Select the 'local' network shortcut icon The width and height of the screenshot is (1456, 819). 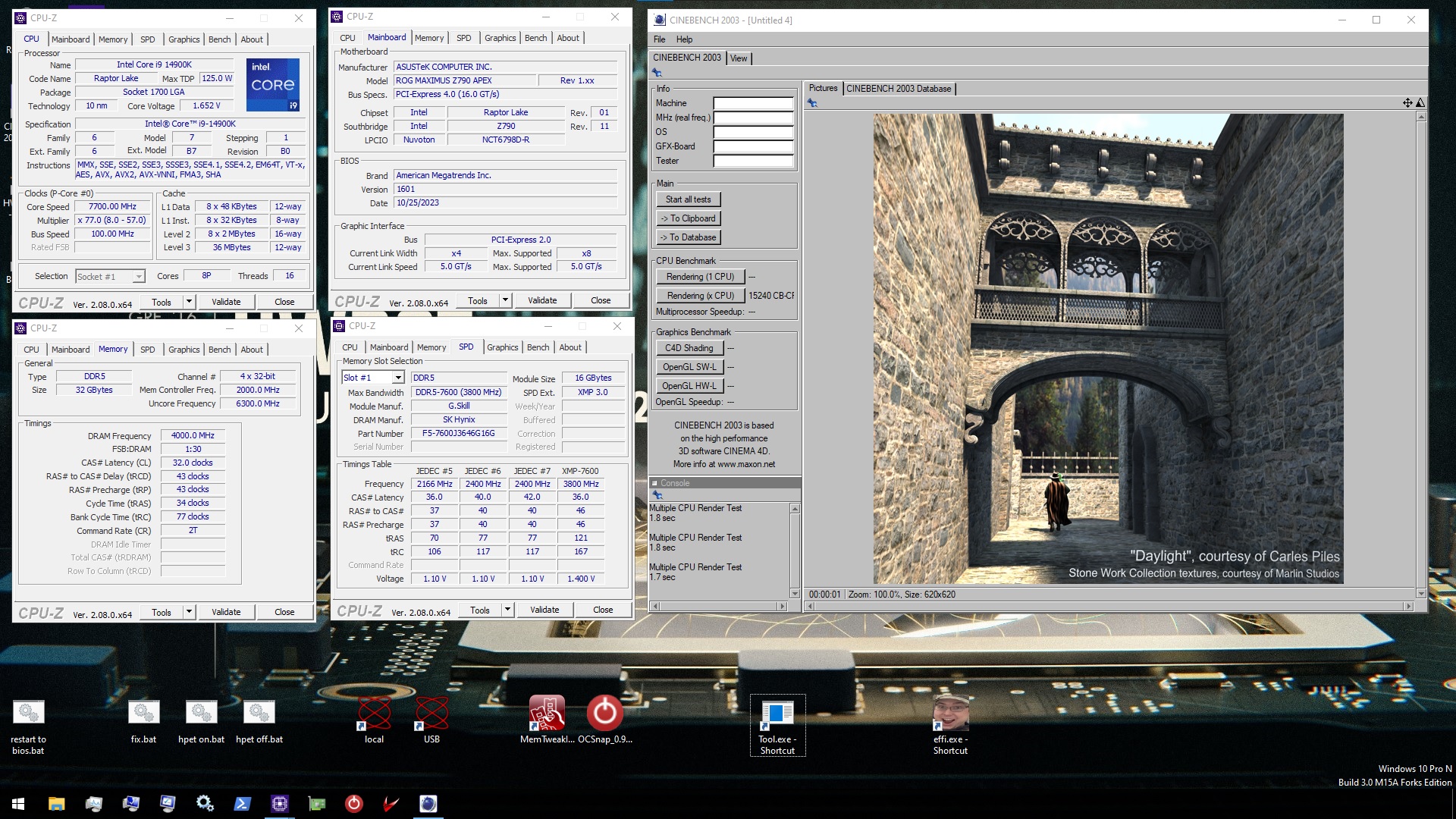tap(374, 720)
